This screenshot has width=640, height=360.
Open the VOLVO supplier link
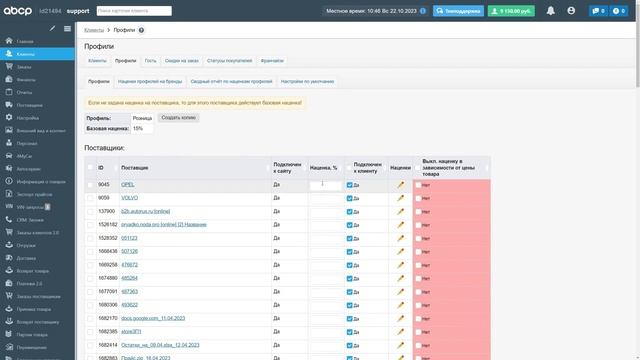tap(129, 198)
